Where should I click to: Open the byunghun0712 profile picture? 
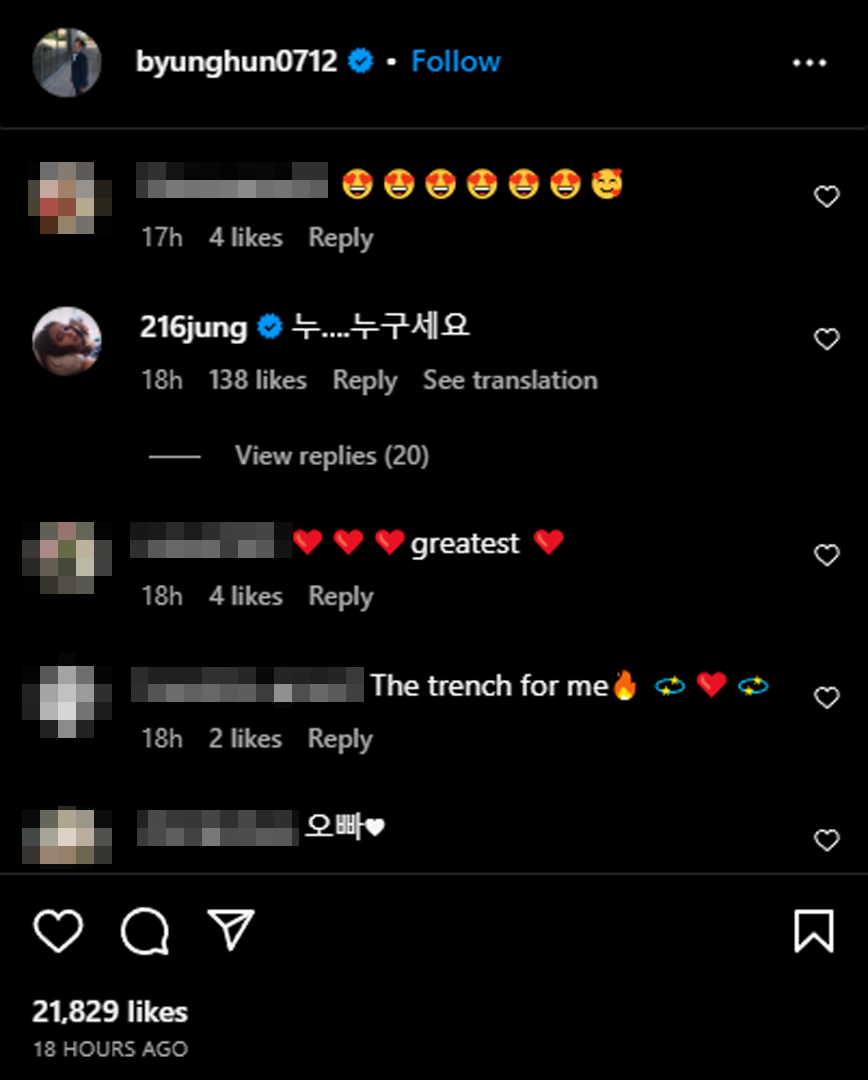67,62
